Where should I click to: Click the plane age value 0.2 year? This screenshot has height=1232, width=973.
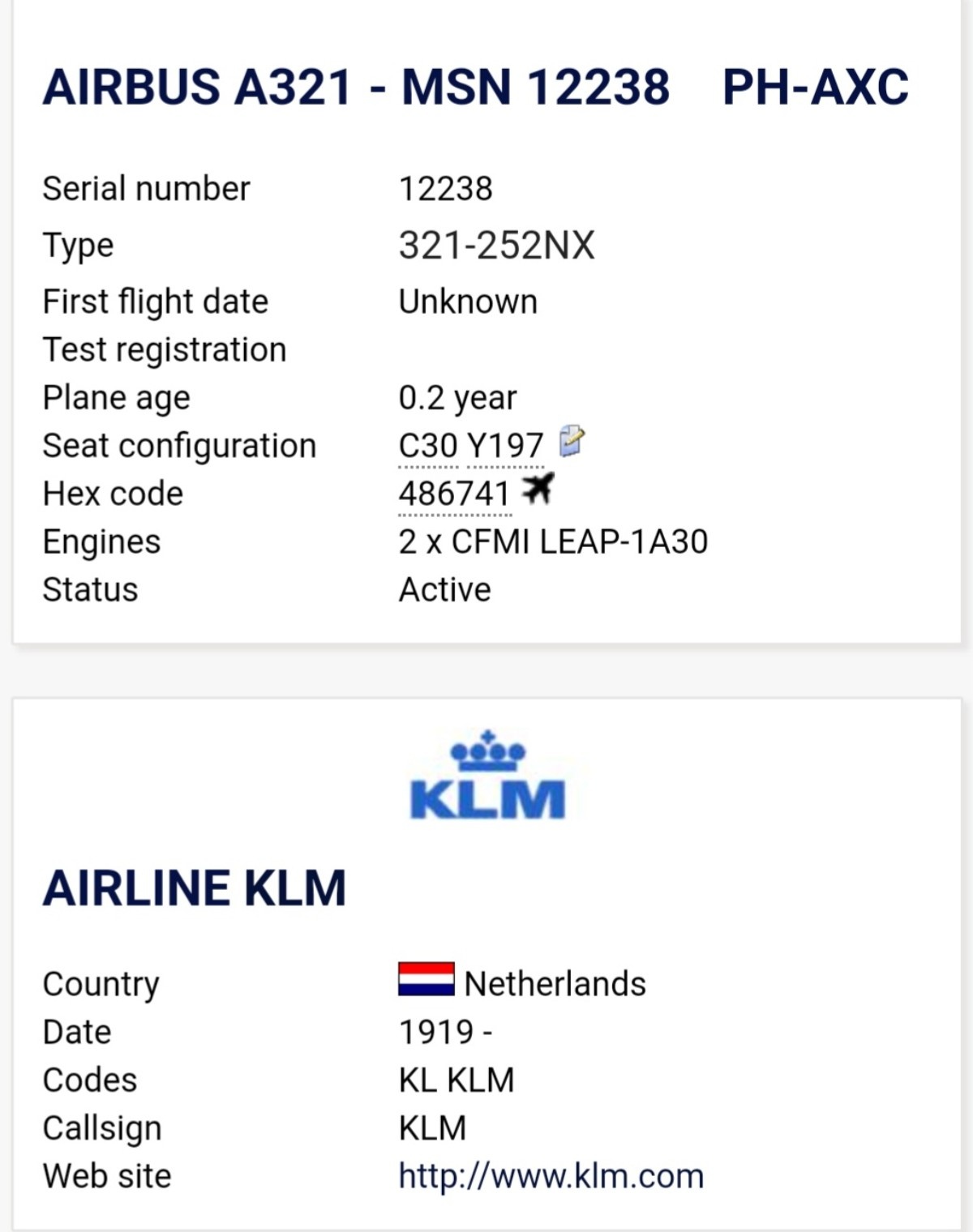[457, 398]
